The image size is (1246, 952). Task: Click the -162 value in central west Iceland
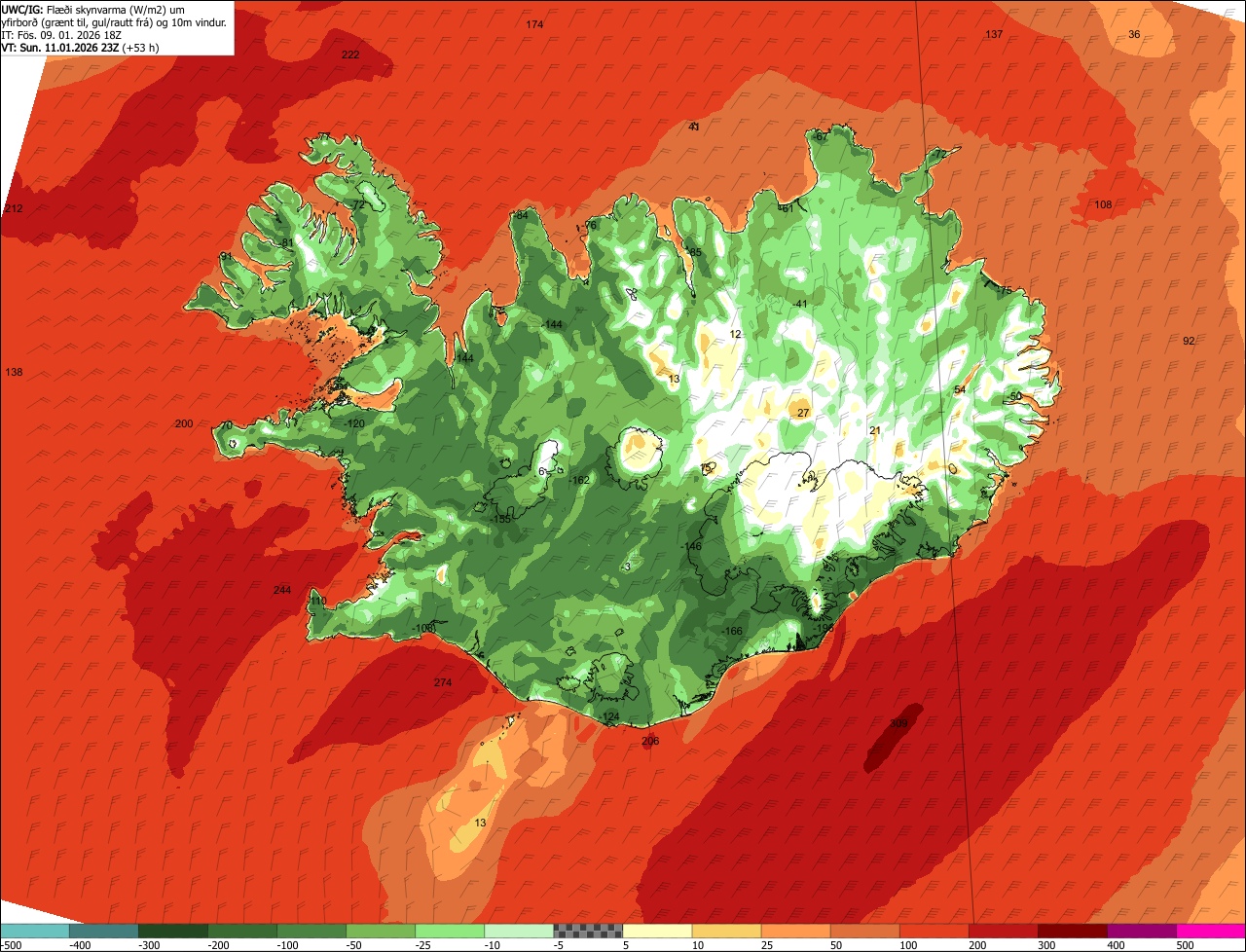pyautogui.click(x=580, y=481)
